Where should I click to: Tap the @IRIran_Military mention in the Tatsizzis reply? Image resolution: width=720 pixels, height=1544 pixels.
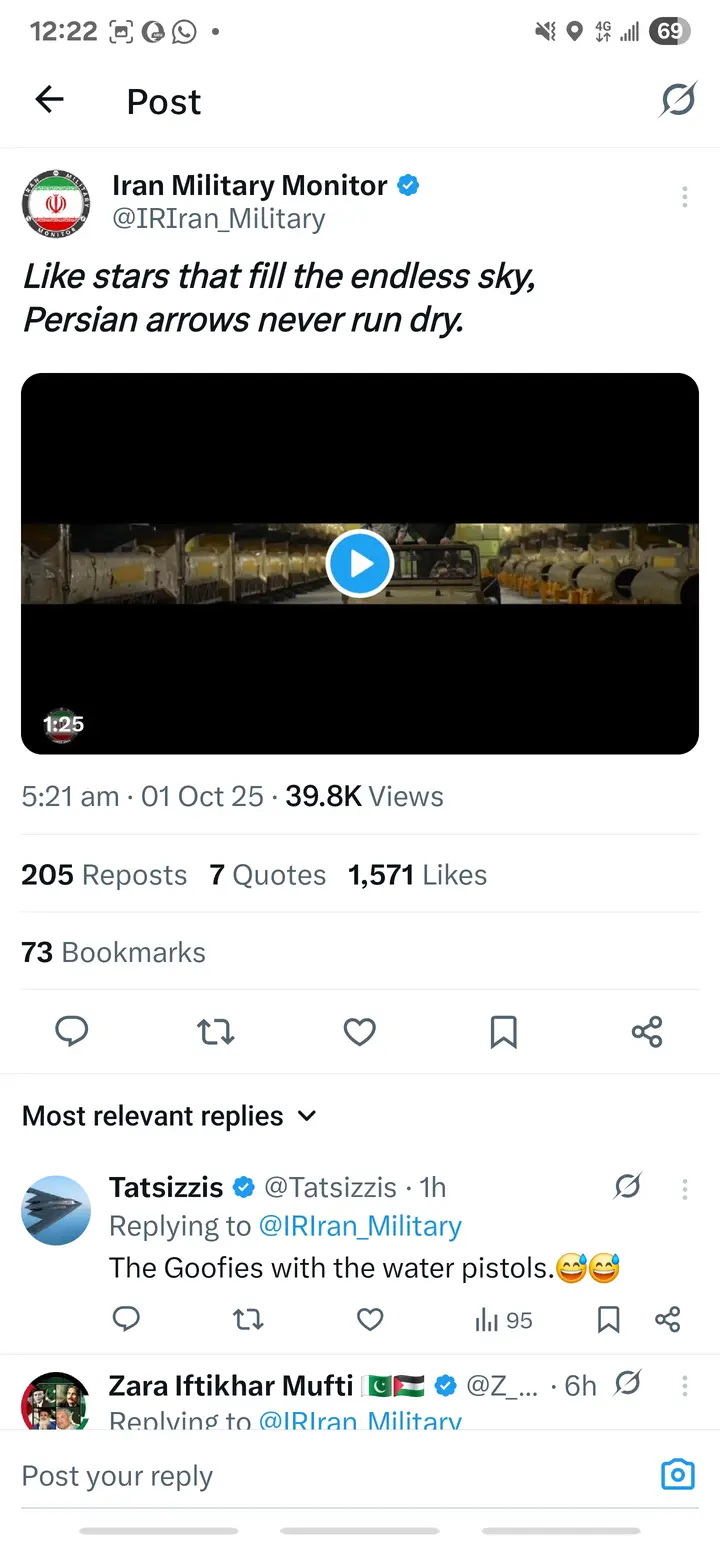(360, 1226)
